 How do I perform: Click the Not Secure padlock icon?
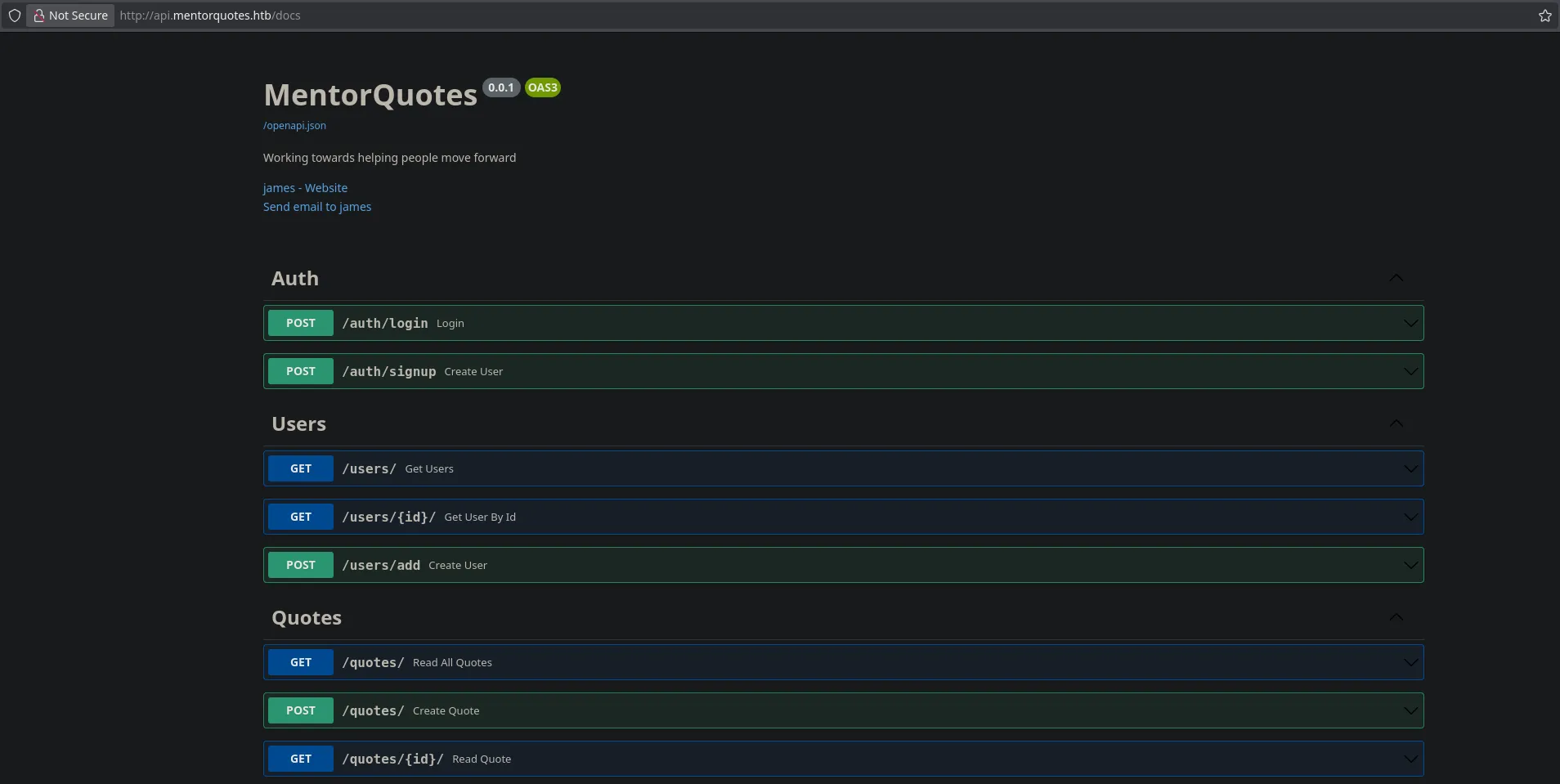click(x=38, y=16)
